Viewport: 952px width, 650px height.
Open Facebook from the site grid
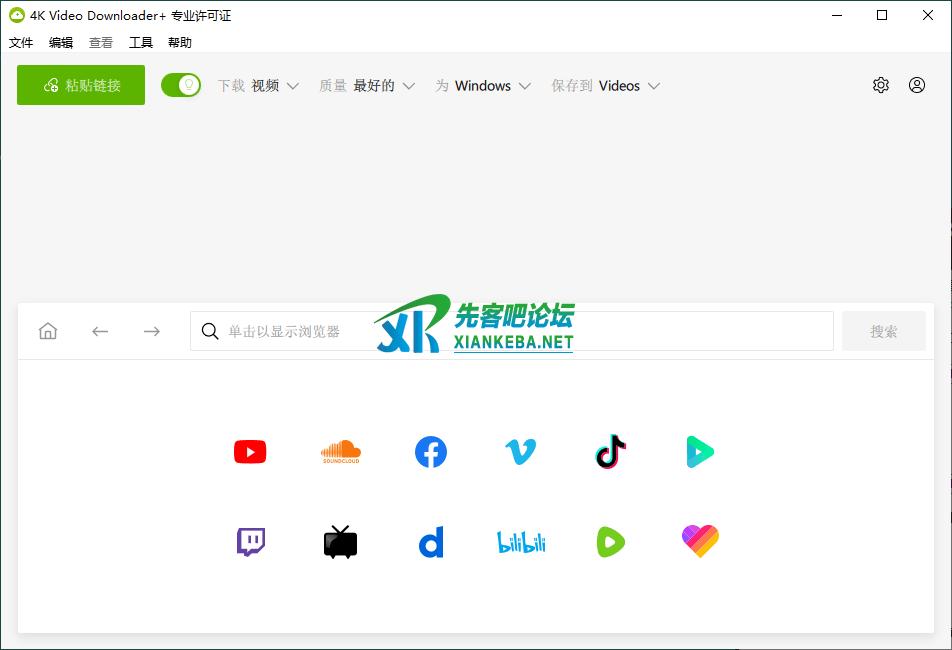(x=430, y=451)
